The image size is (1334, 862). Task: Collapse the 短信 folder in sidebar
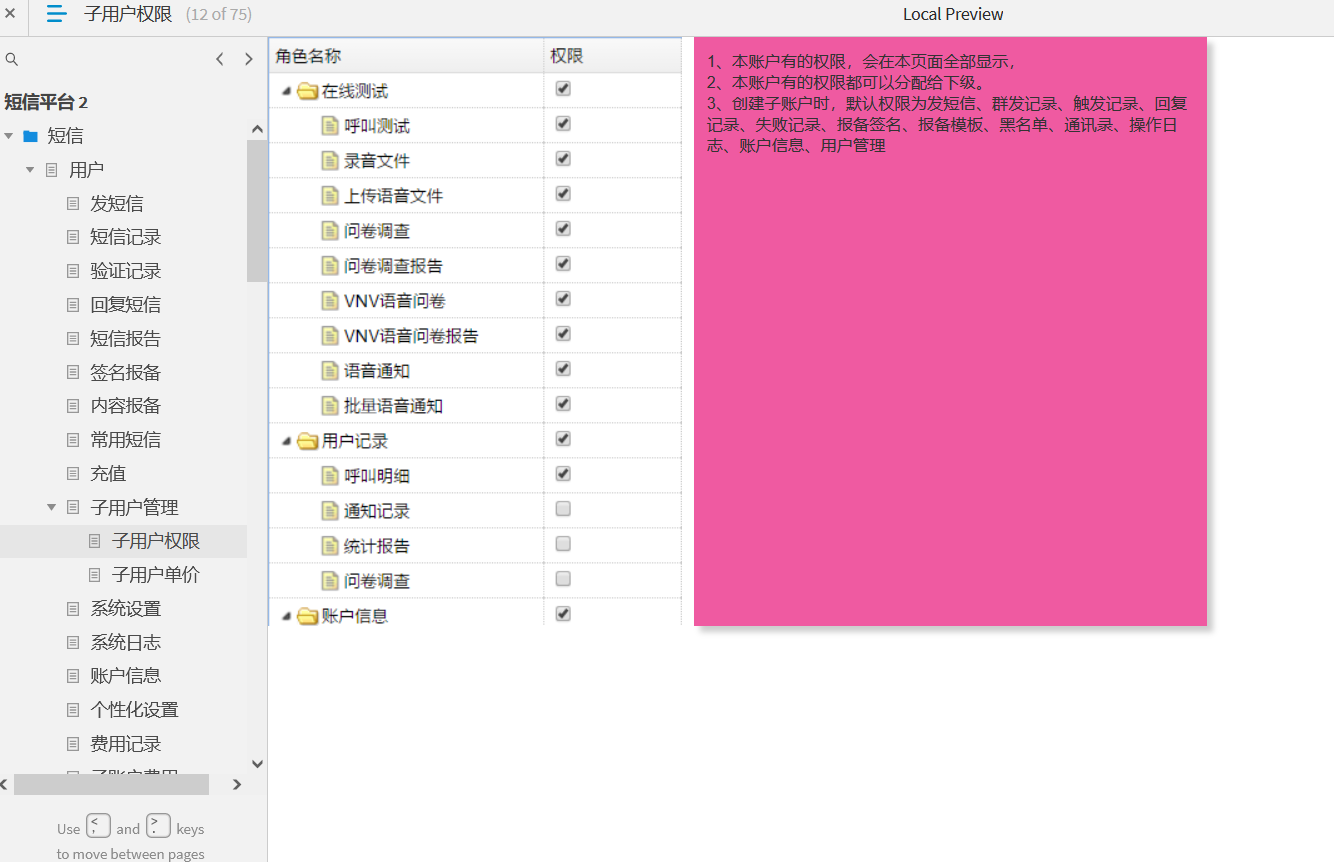tap(9, 136)
